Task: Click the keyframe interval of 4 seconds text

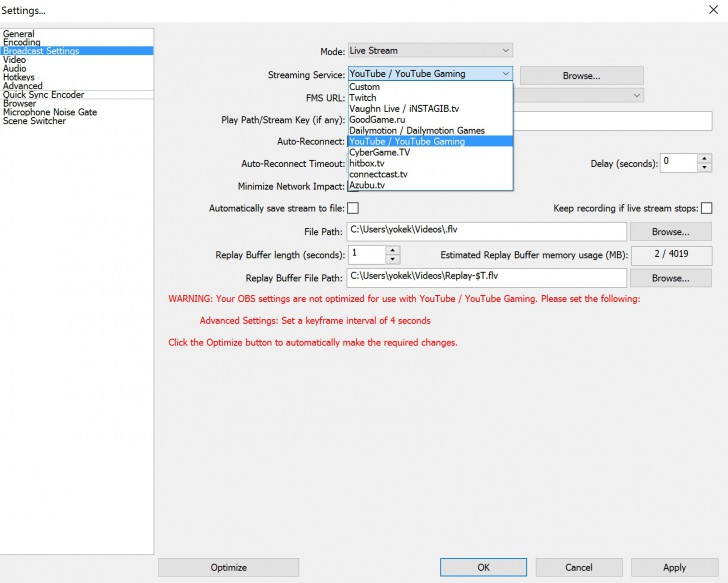Action: [x=315, y=321]
